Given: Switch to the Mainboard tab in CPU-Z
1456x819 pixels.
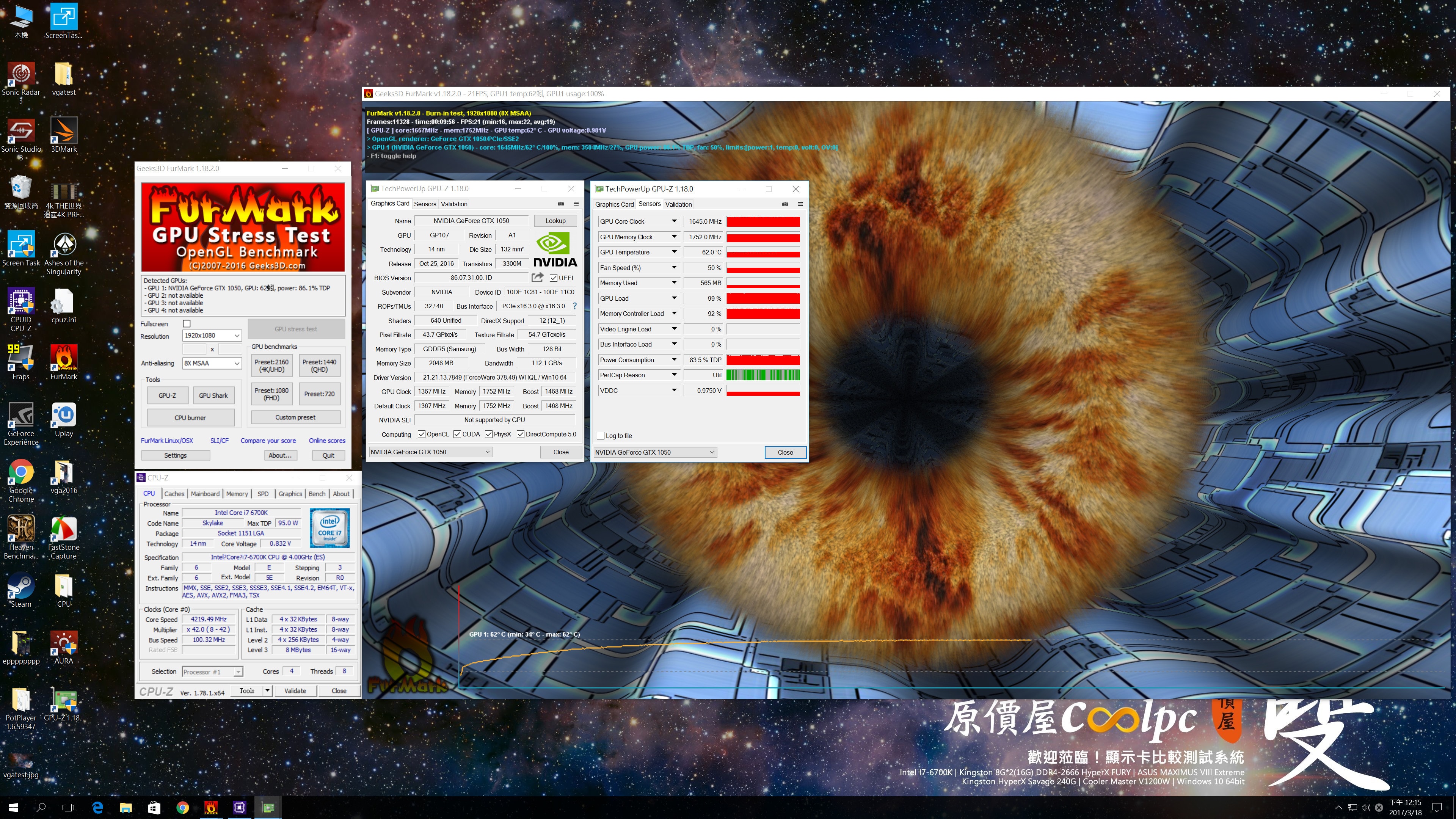Looking at the screenshot, I should tap(205, 493).
